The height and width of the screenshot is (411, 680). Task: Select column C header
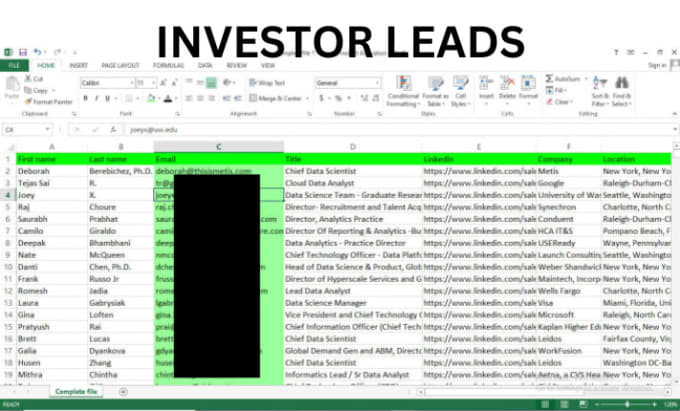click(219, 147)
